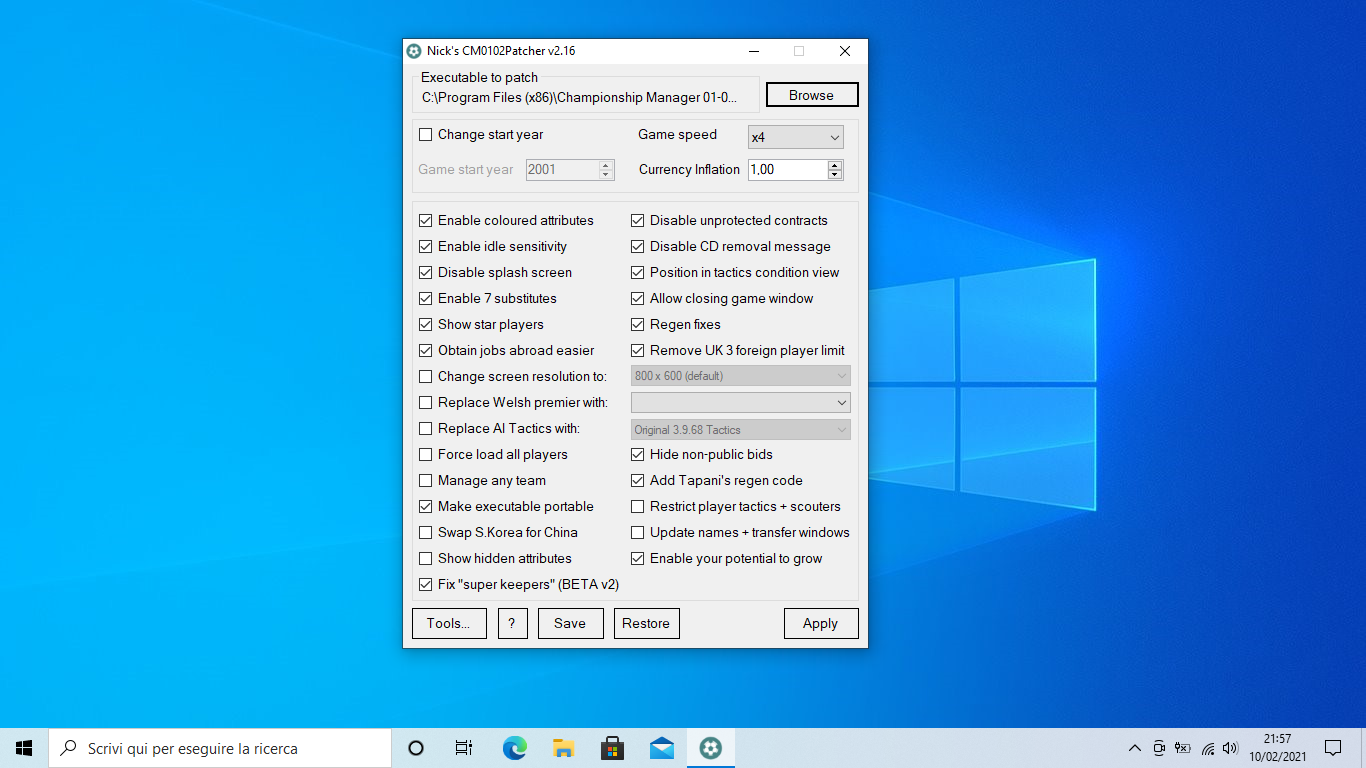Click the Apply button

[x=821, y=623]
